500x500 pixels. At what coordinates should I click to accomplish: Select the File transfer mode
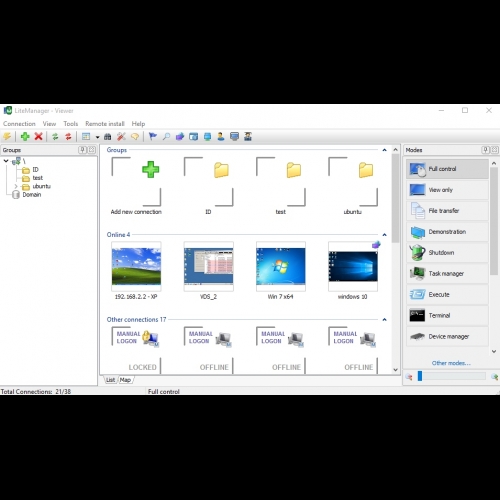click(447, 211)
